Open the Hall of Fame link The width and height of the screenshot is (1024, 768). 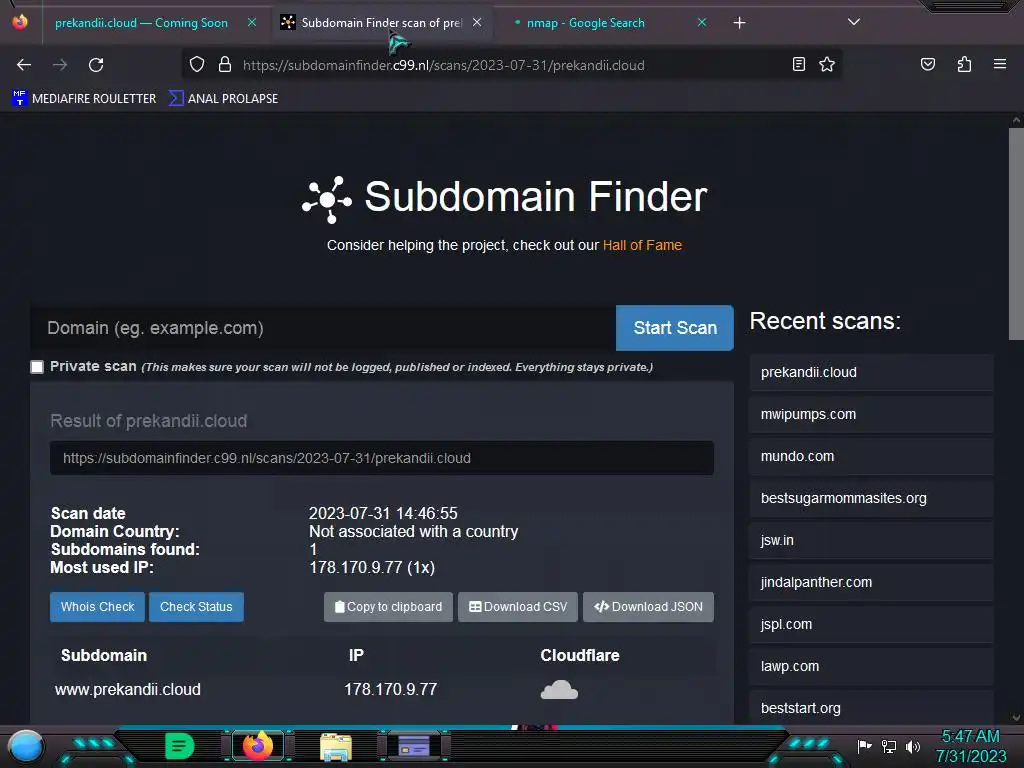(x=642, y=246)
